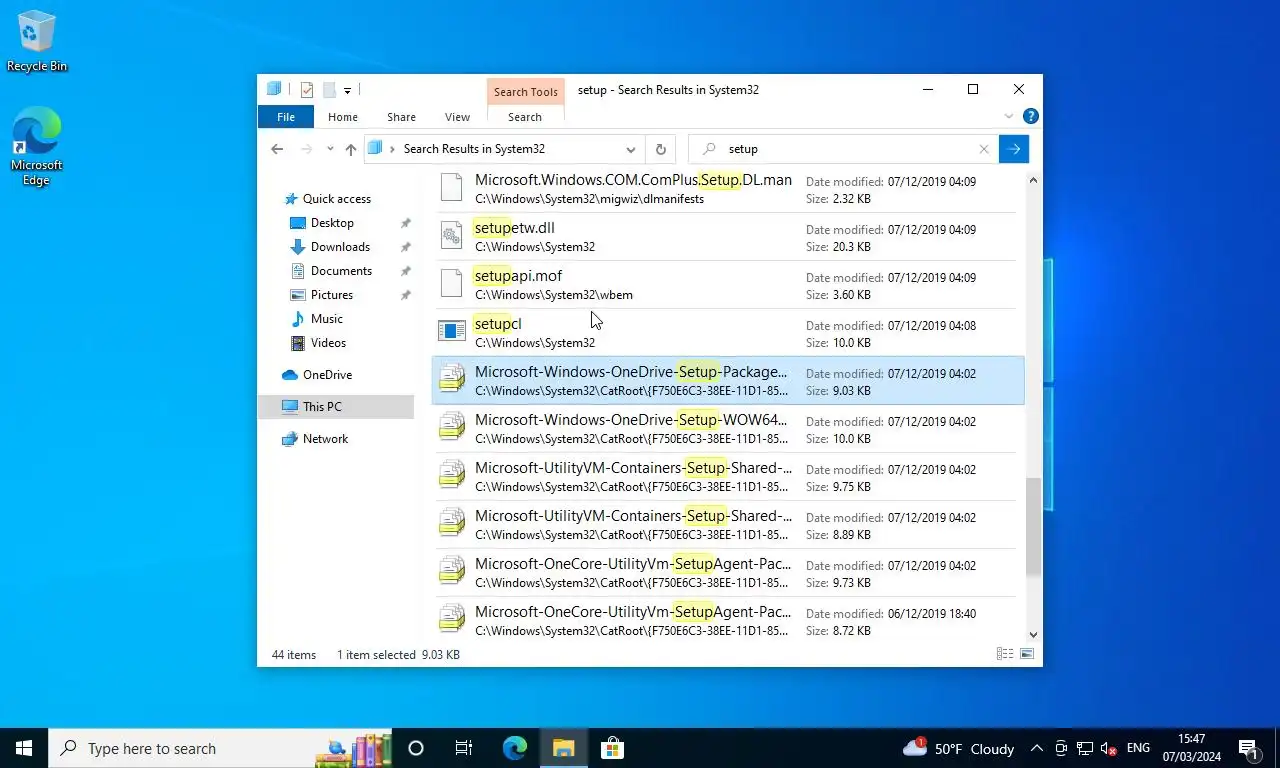Open the Recycle Bin desktop icon
The width and height of the screenshot is (1280, 768).
37,41
